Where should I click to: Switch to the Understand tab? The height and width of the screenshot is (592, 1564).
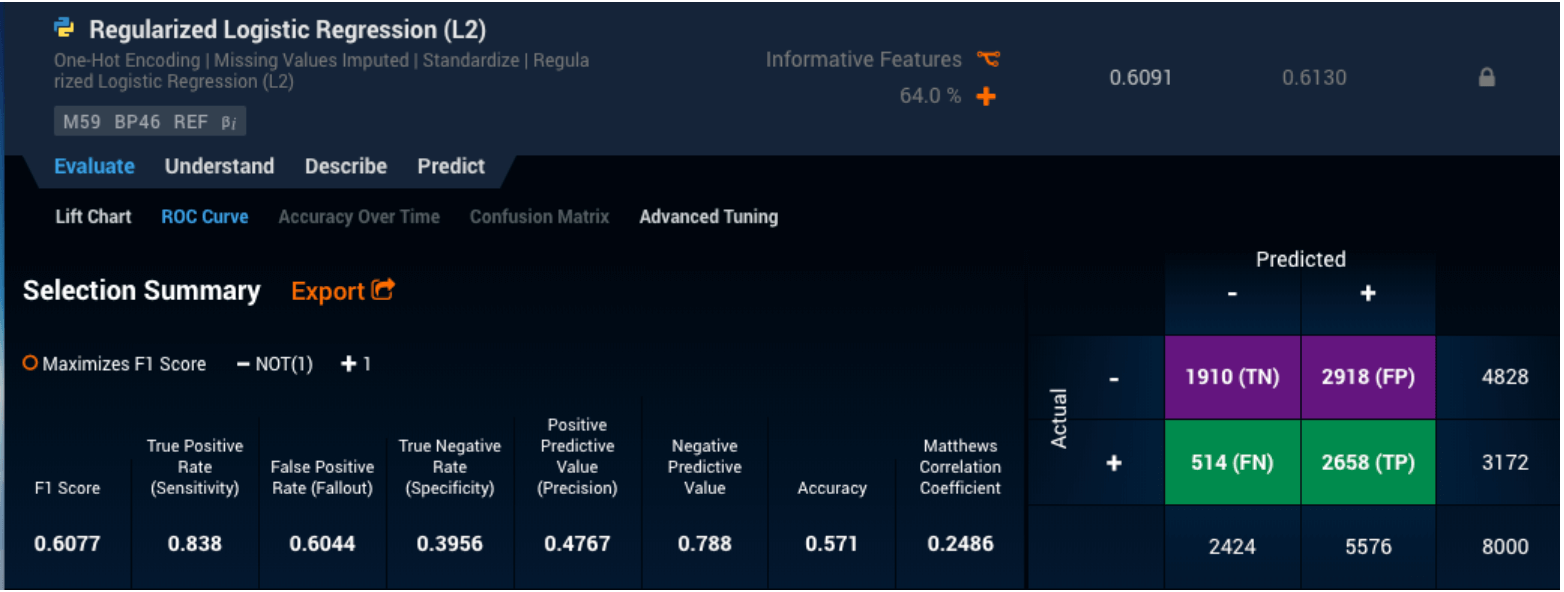(x=219, y=167)
